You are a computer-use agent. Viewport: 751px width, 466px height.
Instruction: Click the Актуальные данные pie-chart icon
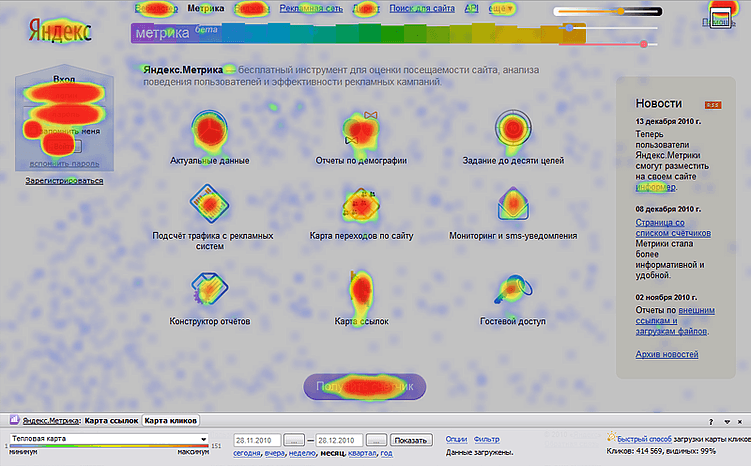tap(209, 129)
